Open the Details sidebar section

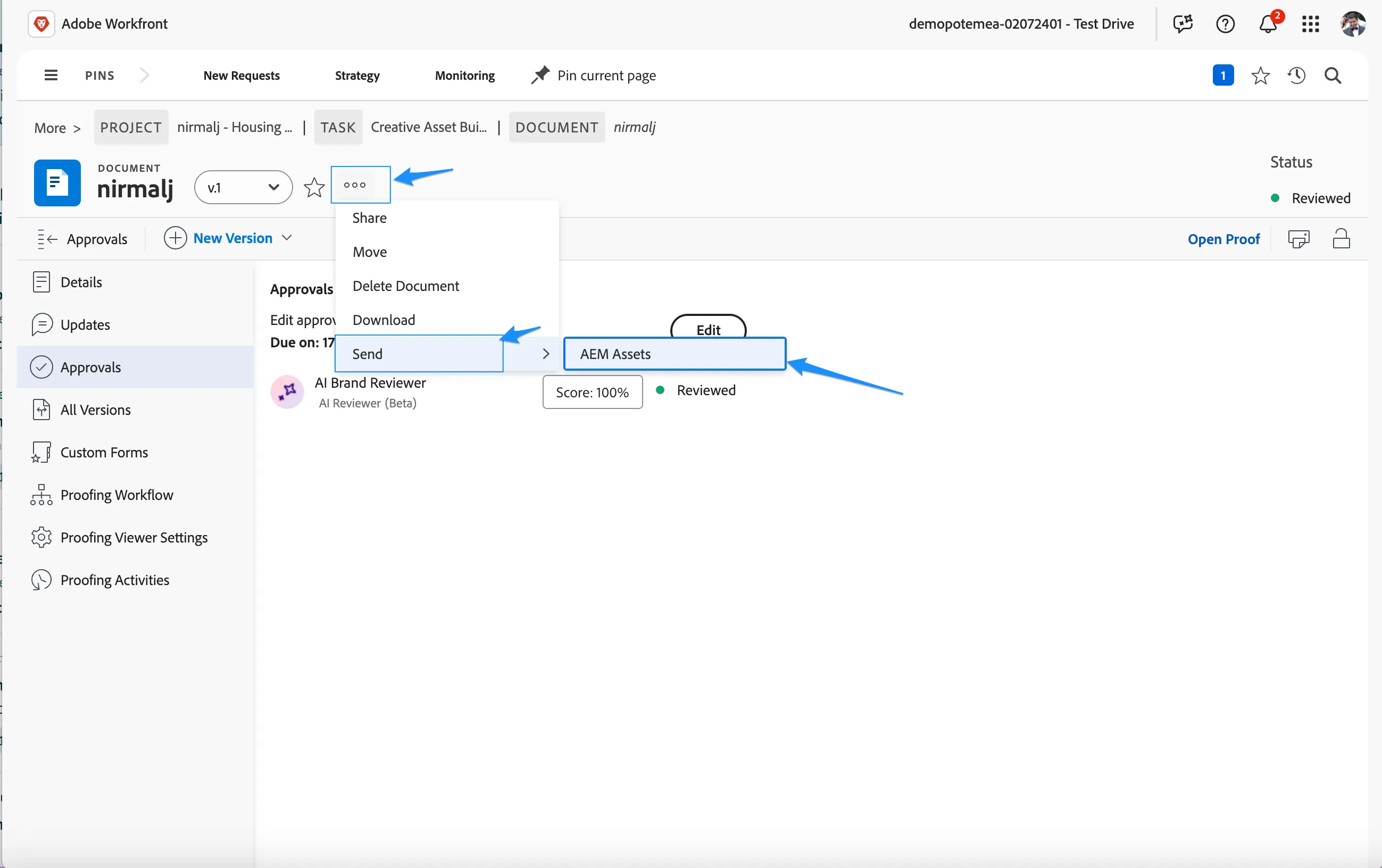[136, 282]
